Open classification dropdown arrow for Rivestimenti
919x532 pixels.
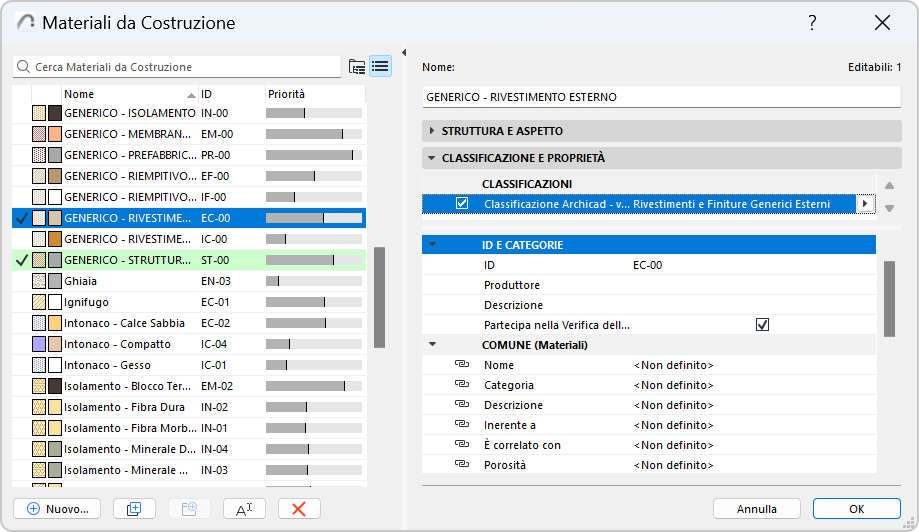pos(865,204)
